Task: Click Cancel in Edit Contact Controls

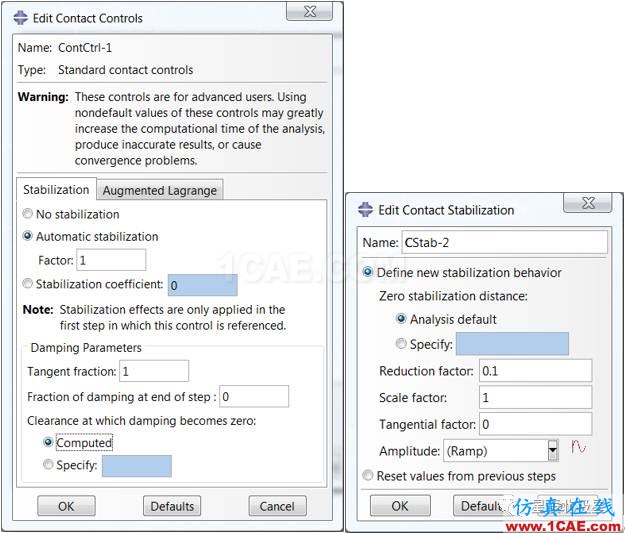Action: pos(277,506)
